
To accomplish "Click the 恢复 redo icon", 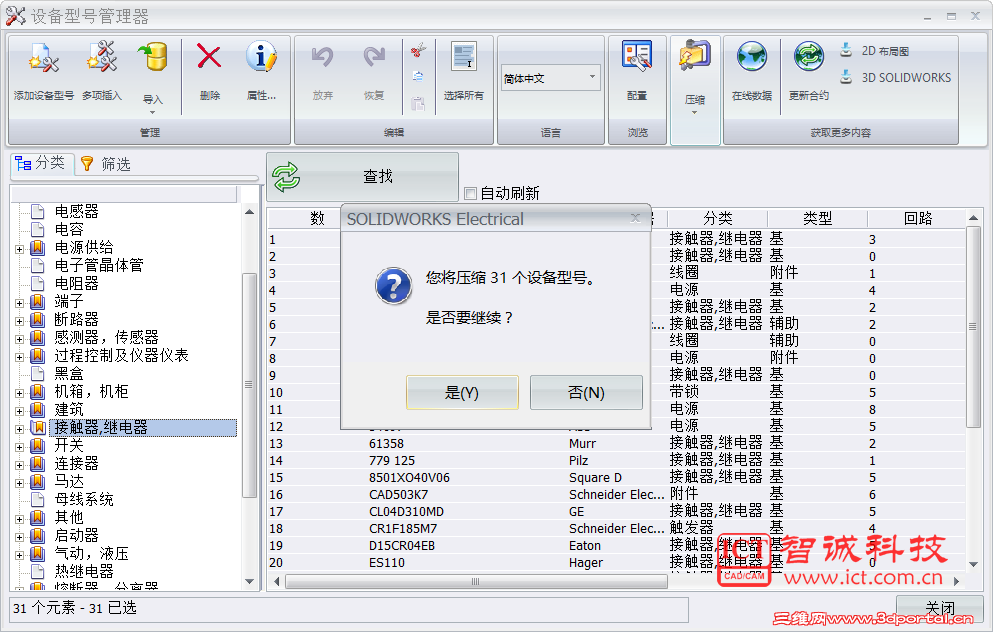I will coord(374,58).
